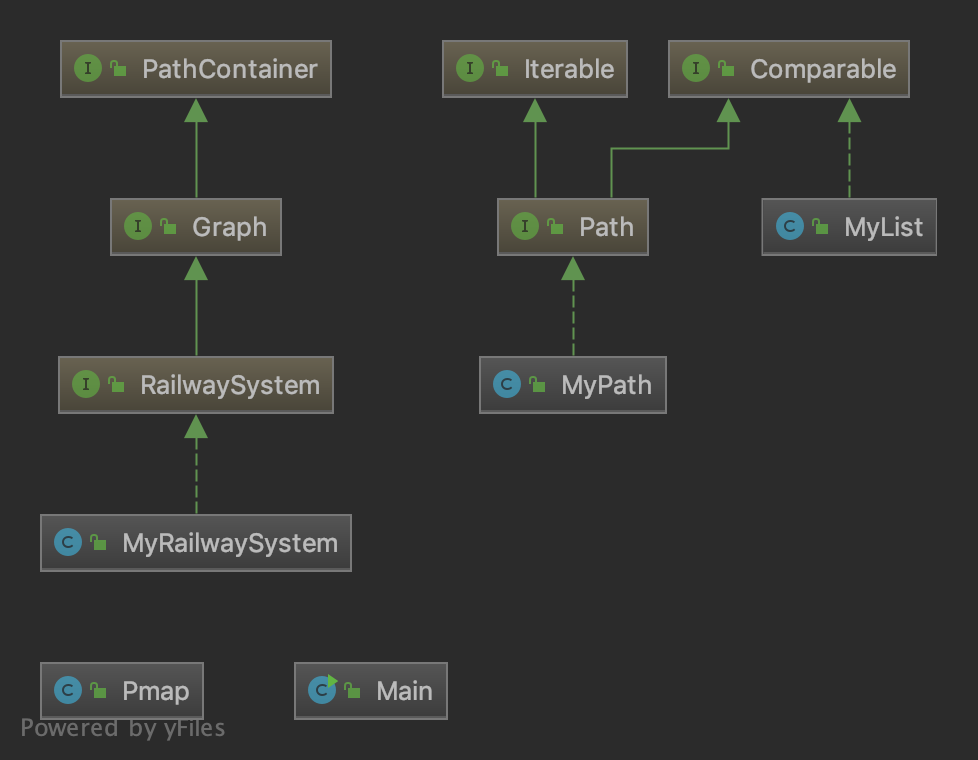The width and height of the screenshot is (978, 760).
Task: Click the runnable class icon on Main
Action: 322,690
